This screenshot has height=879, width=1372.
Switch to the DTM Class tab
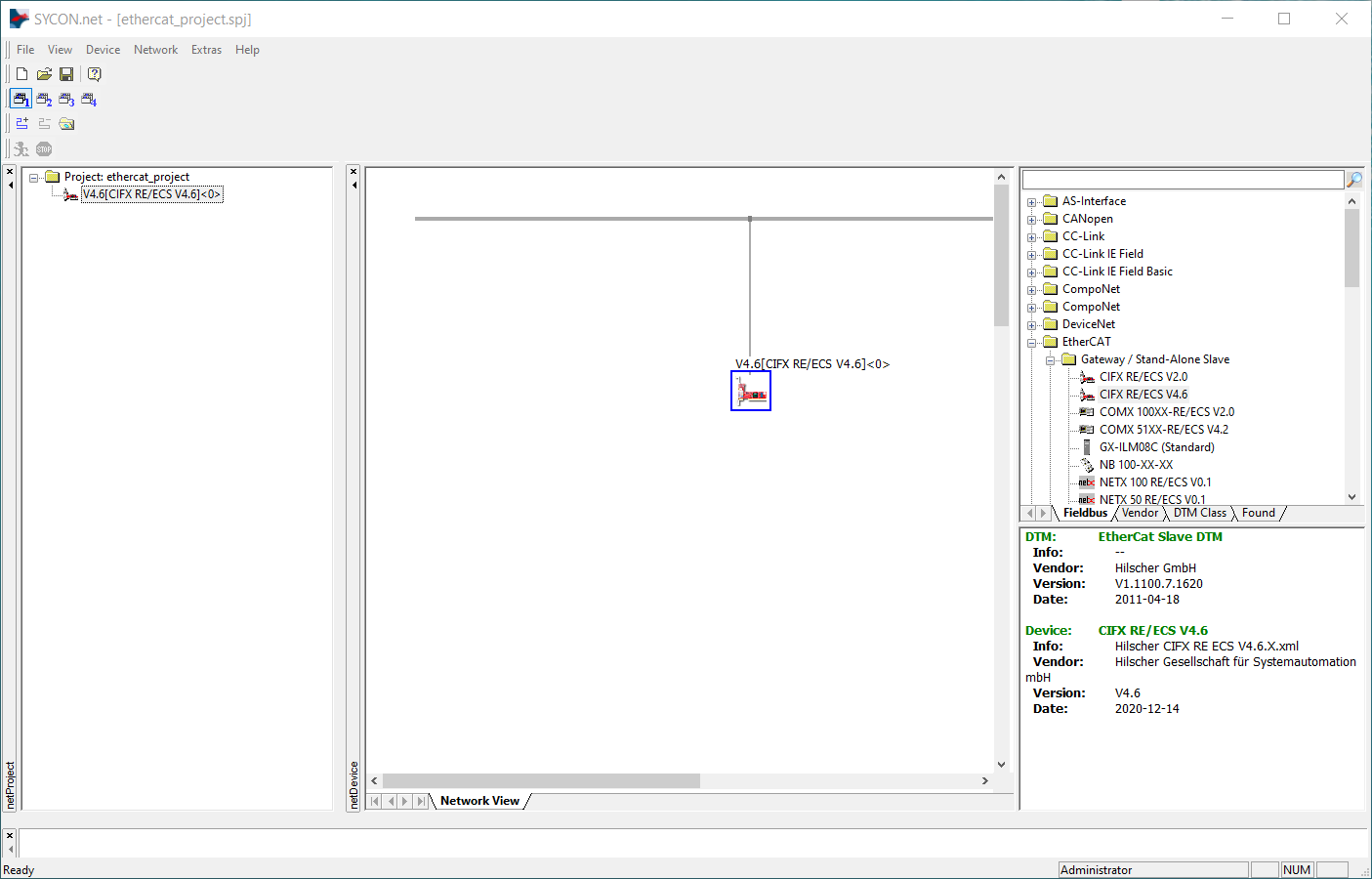[x=1199, y=513]
